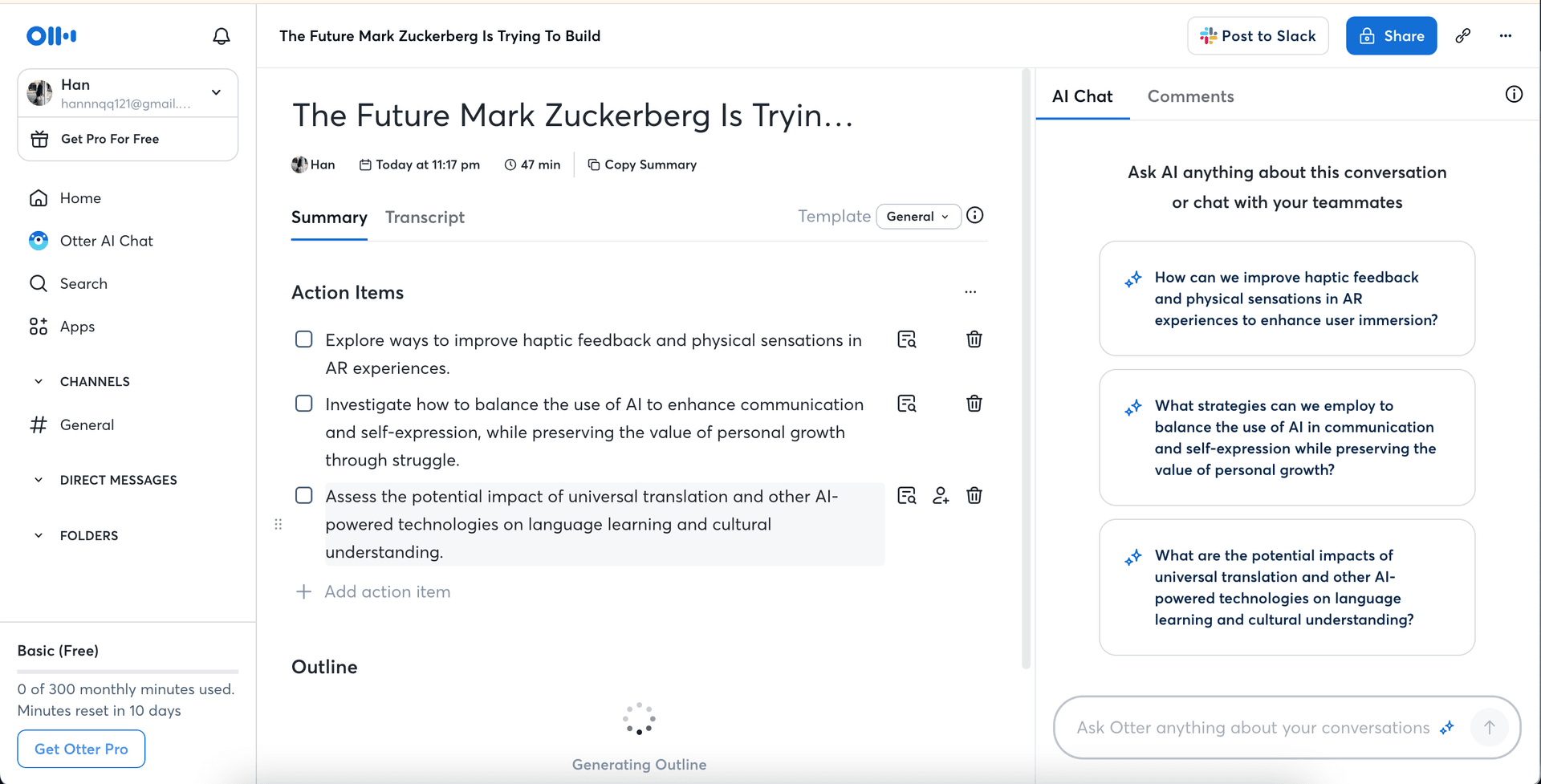Click the Post to Slack button
This screenshot has height=784, width=1541.
pos(1257,36)
